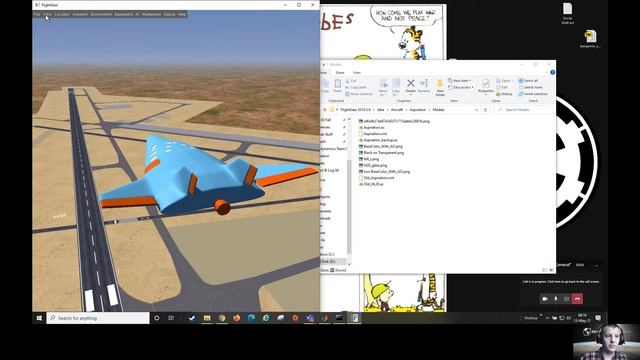640x360 pixels.
Task: Open the FlightGear AI menu
Action: pos(137,14)
